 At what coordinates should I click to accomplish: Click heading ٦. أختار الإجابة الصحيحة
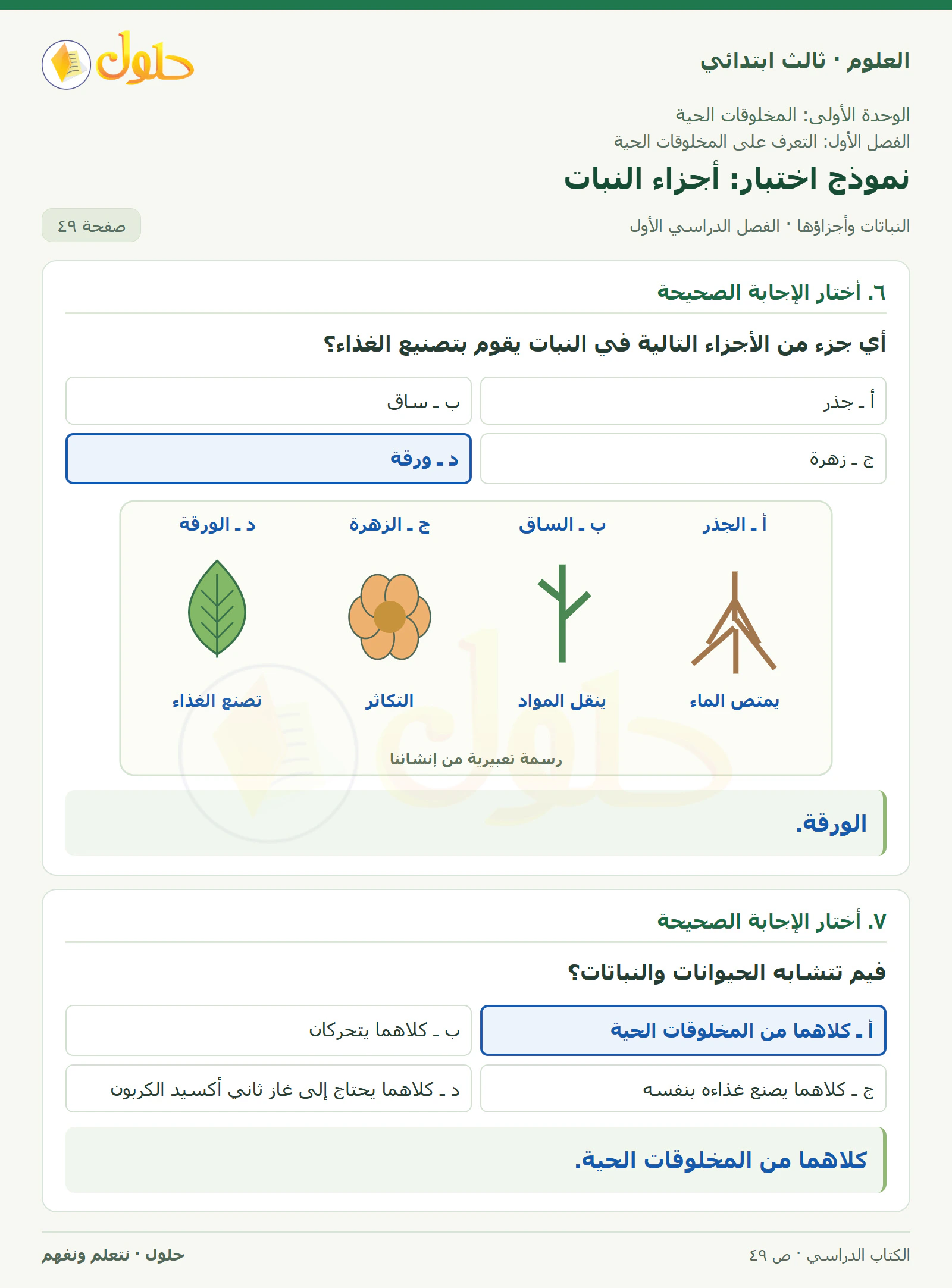[x=771, y=293]
